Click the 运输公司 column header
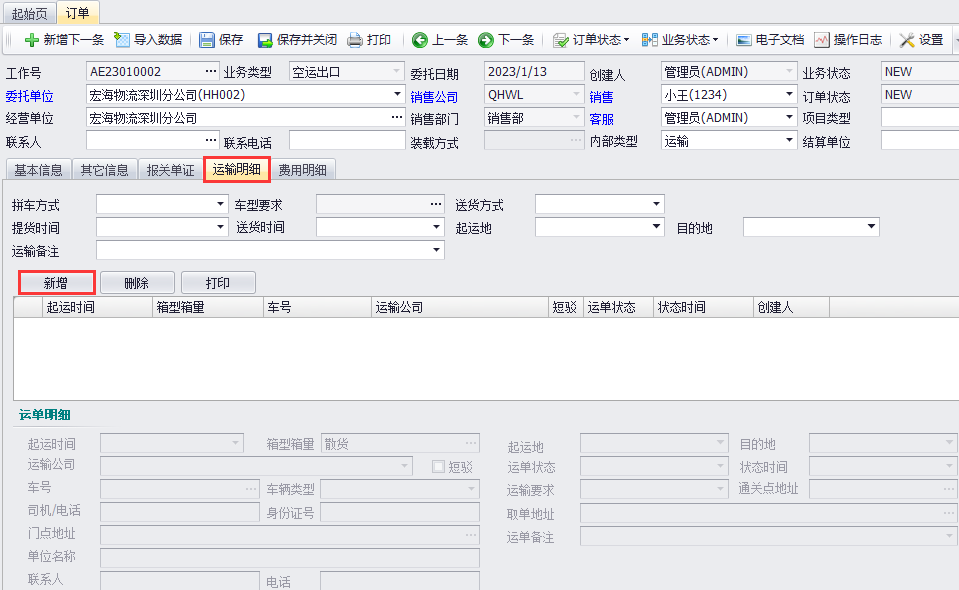Viewport: 959px width, 590px height. click(460, 308)
